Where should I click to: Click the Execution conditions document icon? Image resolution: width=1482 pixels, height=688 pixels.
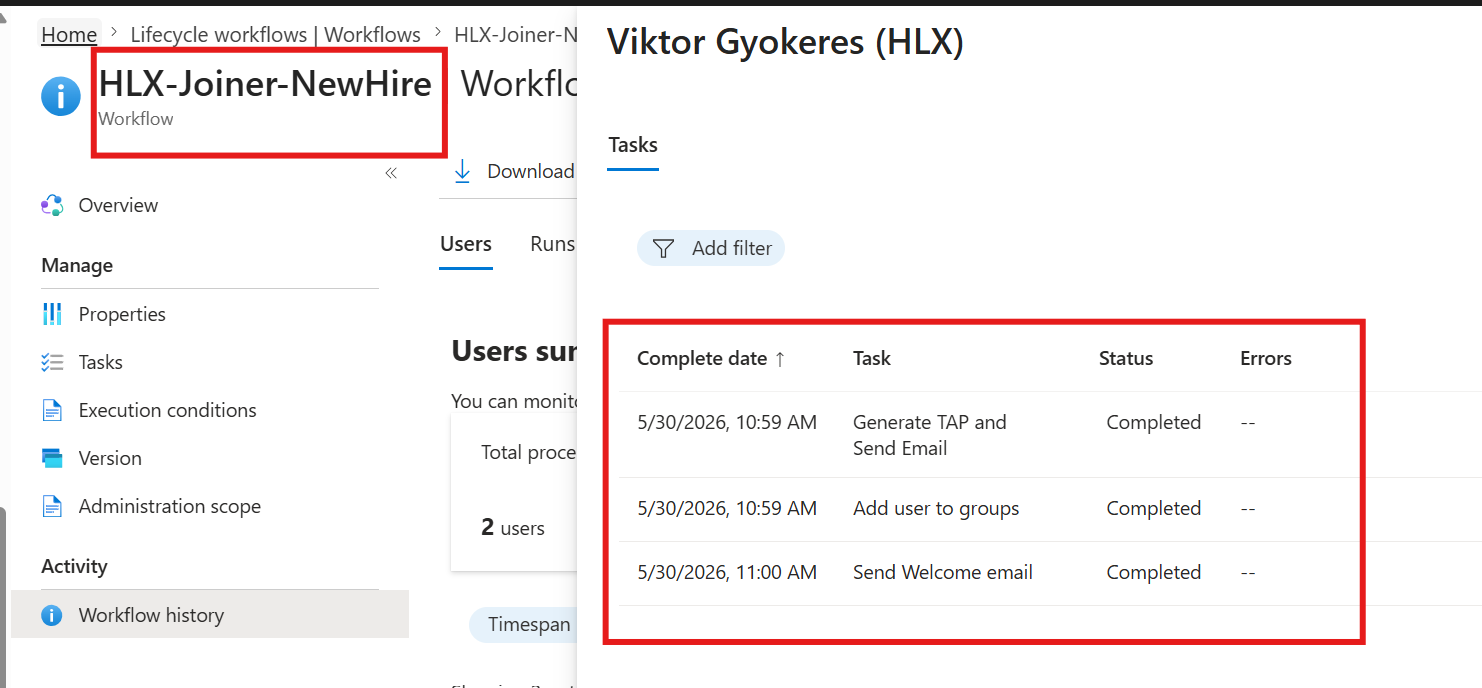coord(52,410)
